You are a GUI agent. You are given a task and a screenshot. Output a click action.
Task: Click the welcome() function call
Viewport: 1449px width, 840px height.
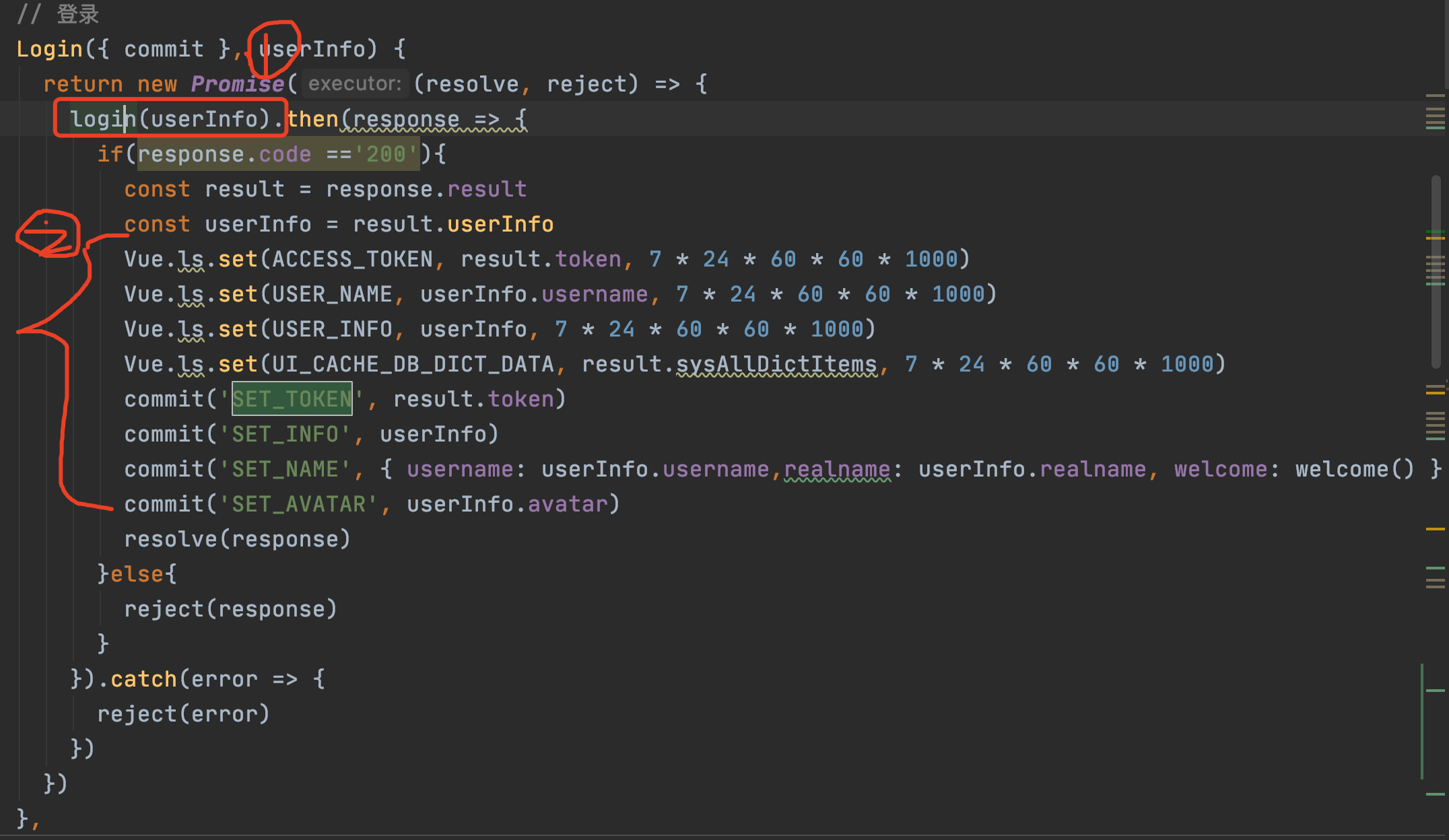point(1355,469)
